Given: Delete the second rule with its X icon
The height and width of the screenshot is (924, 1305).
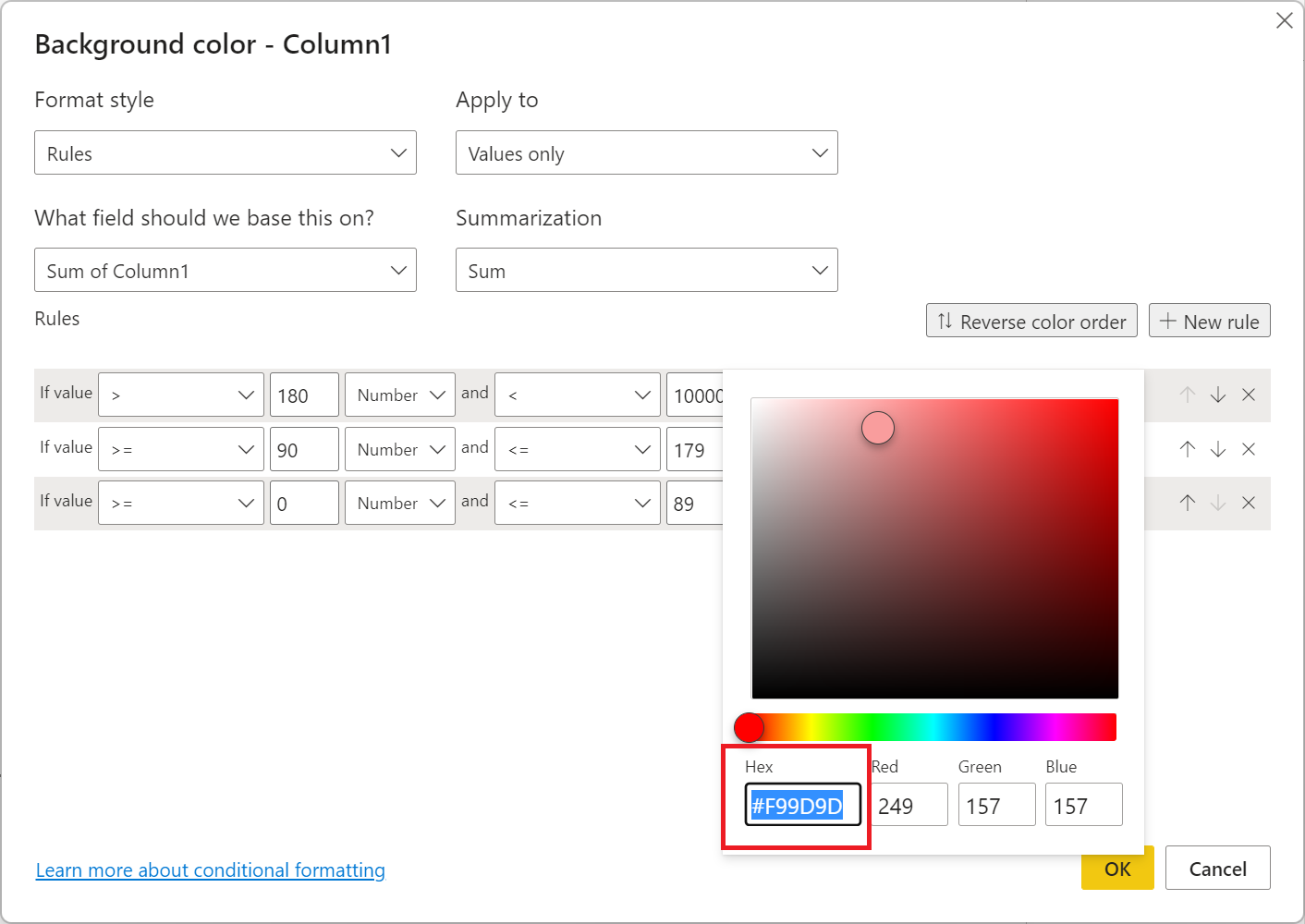Looking at the screenshot, I should [x=1249, y=449].
